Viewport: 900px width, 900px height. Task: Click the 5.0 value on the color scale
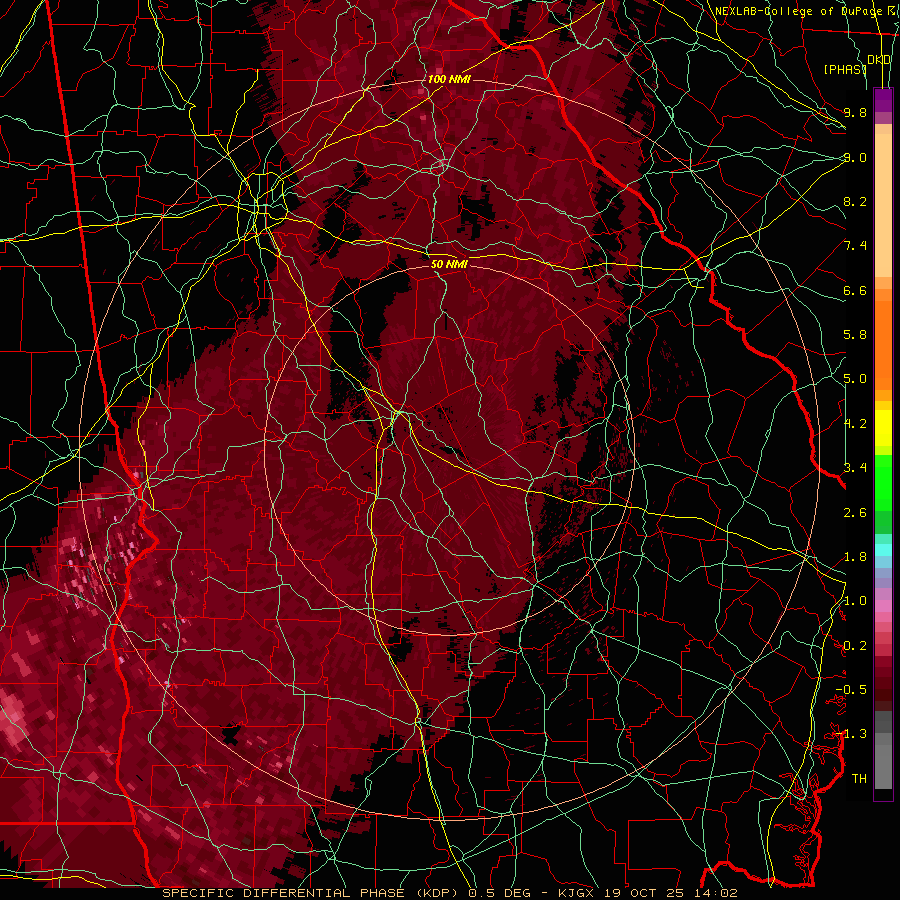point(855,379)
